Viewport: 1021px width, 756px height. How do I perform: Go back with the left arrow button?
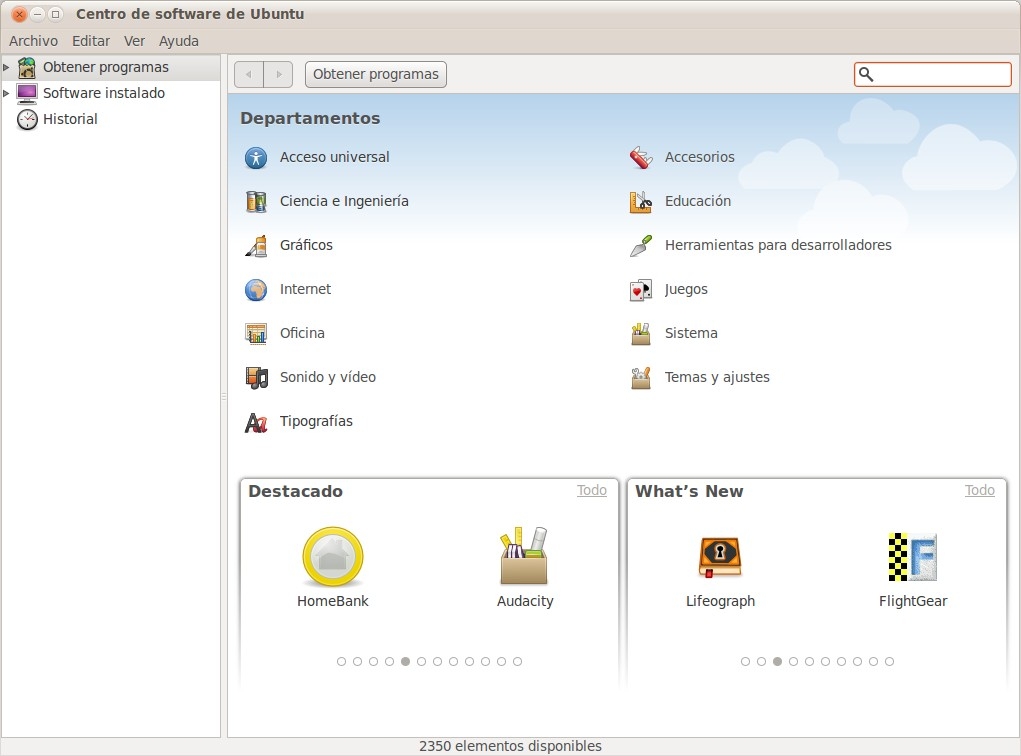click(249, 74)
